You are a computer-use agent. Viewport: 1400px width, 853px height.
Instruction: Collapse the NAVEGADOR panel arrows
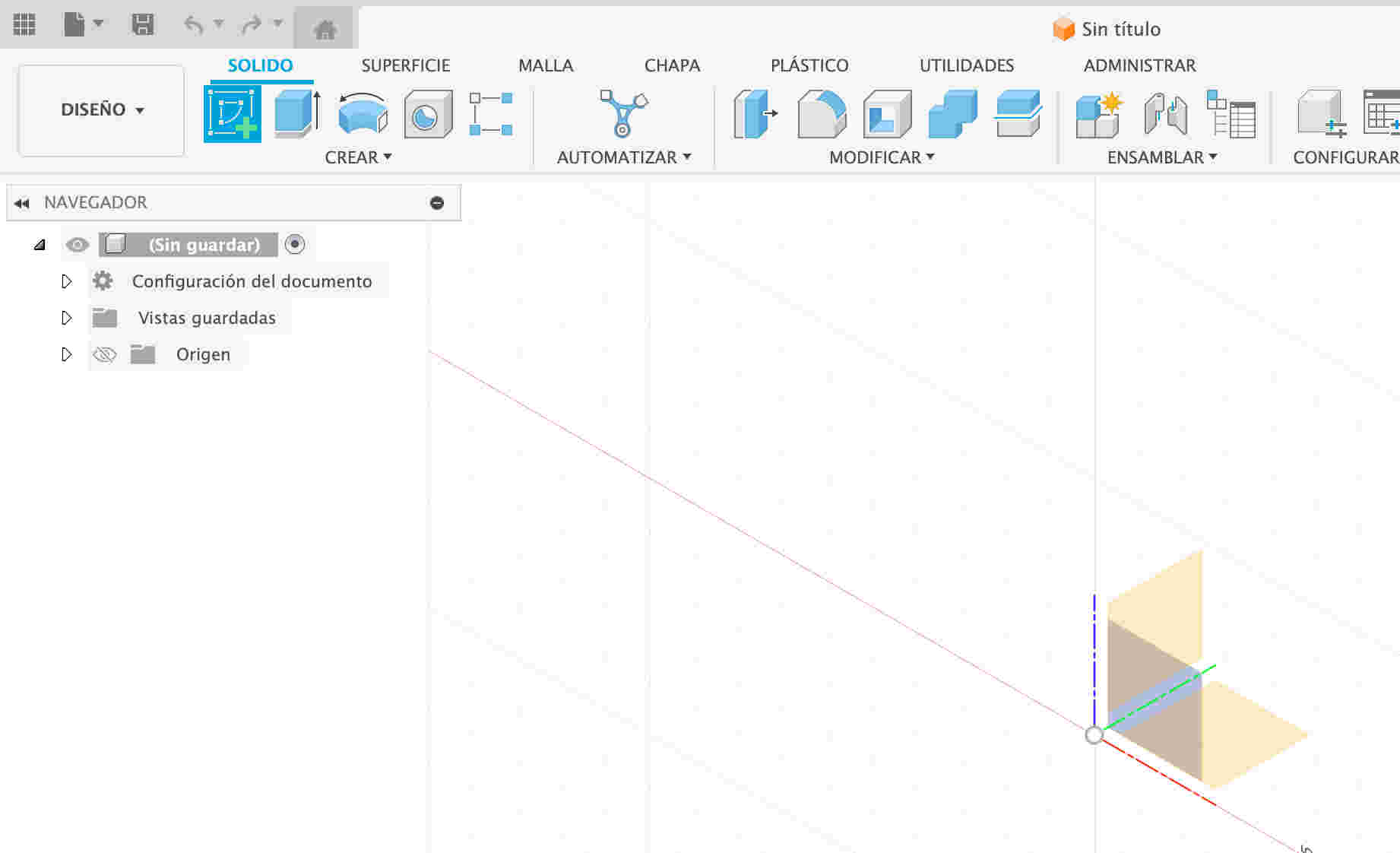[21, 203]
